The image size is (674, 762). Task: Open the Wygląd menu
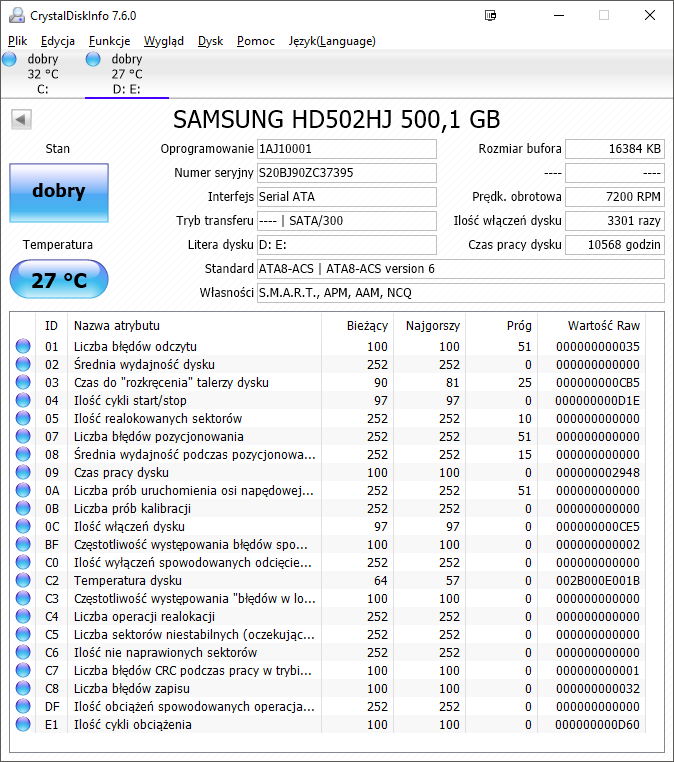pos(164,41)
